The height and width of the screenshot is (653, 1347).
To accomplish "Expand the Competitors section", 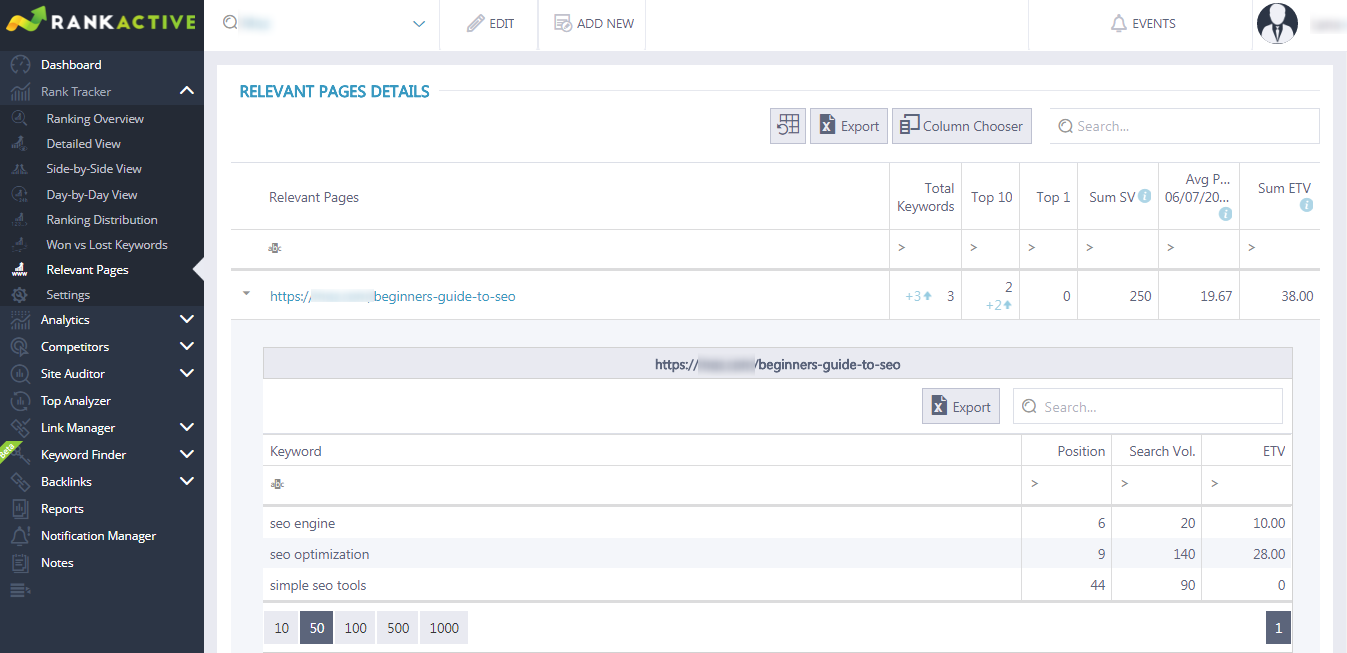I will [186, 347].
